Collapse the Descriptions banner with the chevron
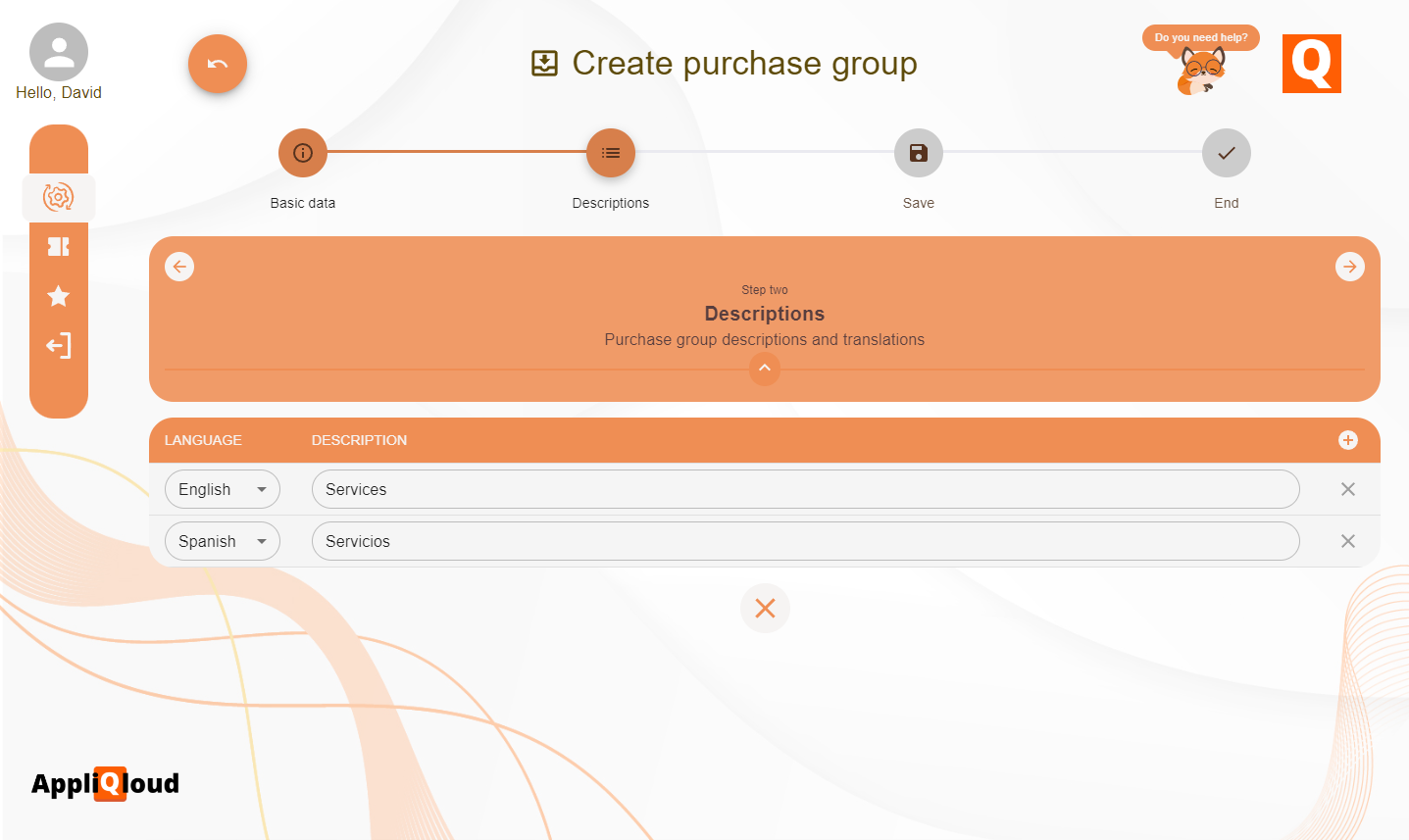The height and width of the screenshot is (840, 1409). 764,369
